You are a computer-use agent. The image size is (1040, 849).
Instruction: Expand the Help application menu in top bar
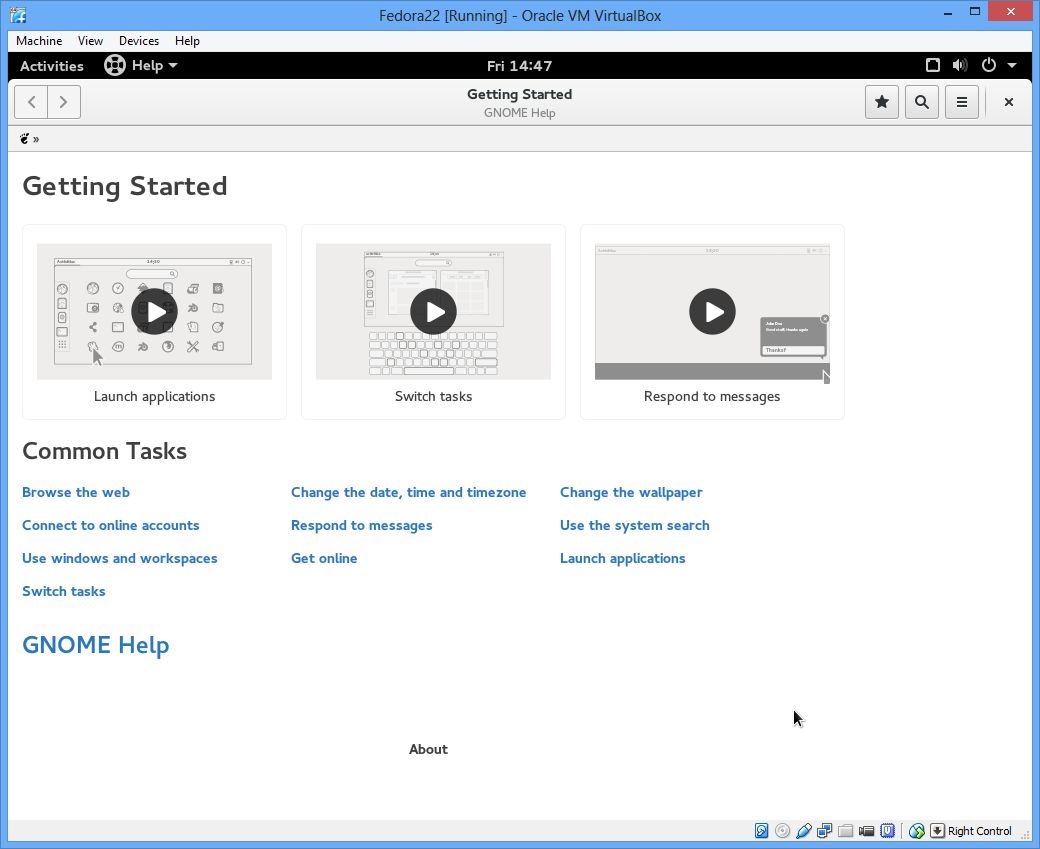[x=155, y=66]
